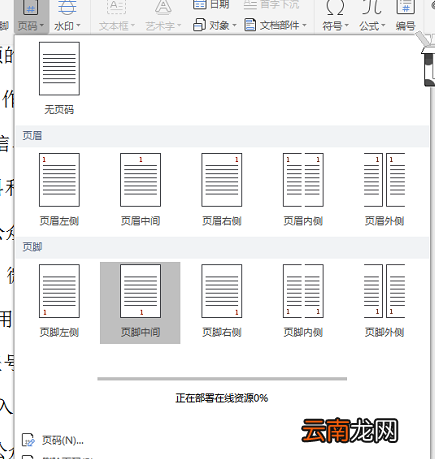Select 页脚左侧 footer left layout
Image resolution: width=435 pixels, height=459 pixels.
pos(59,301)
